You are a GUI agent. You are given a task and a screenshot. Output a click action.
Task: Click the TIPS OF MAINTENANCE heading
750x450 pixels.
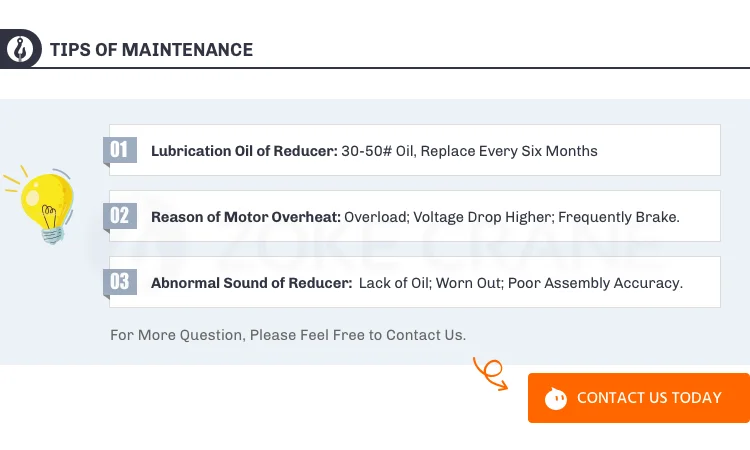pos(151,50)
